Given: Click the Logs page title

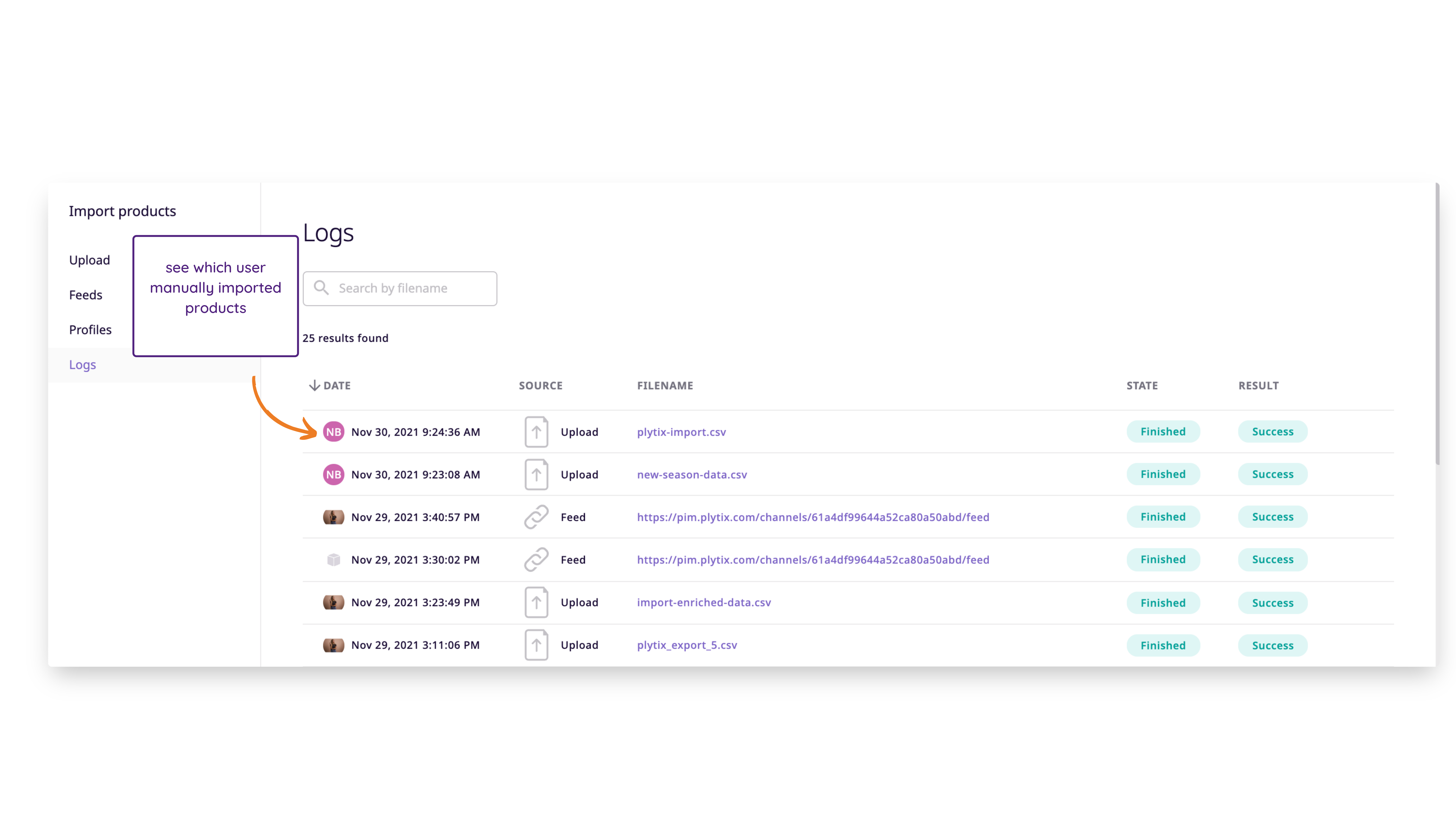Looking at the screenshot, I should 328,233.
